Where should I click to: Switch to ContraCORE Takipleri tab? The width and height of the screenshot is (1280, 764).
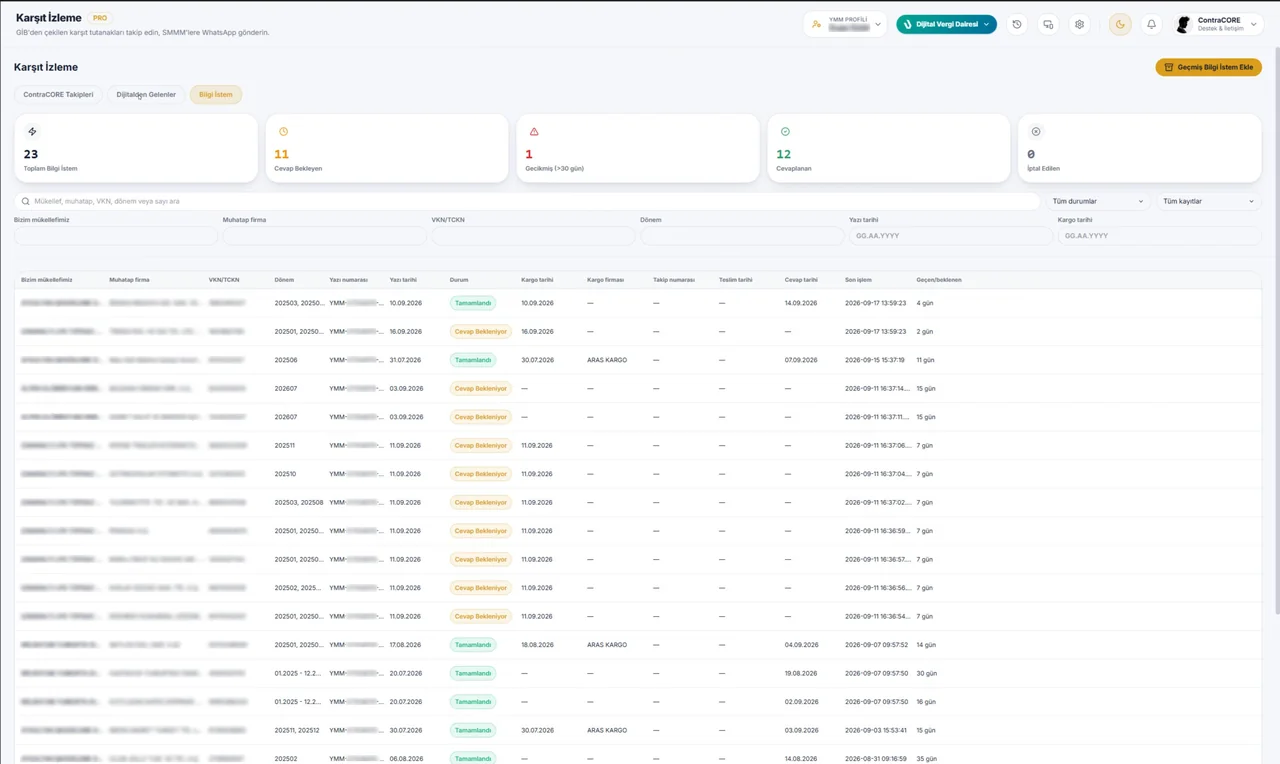pos(58,95)
